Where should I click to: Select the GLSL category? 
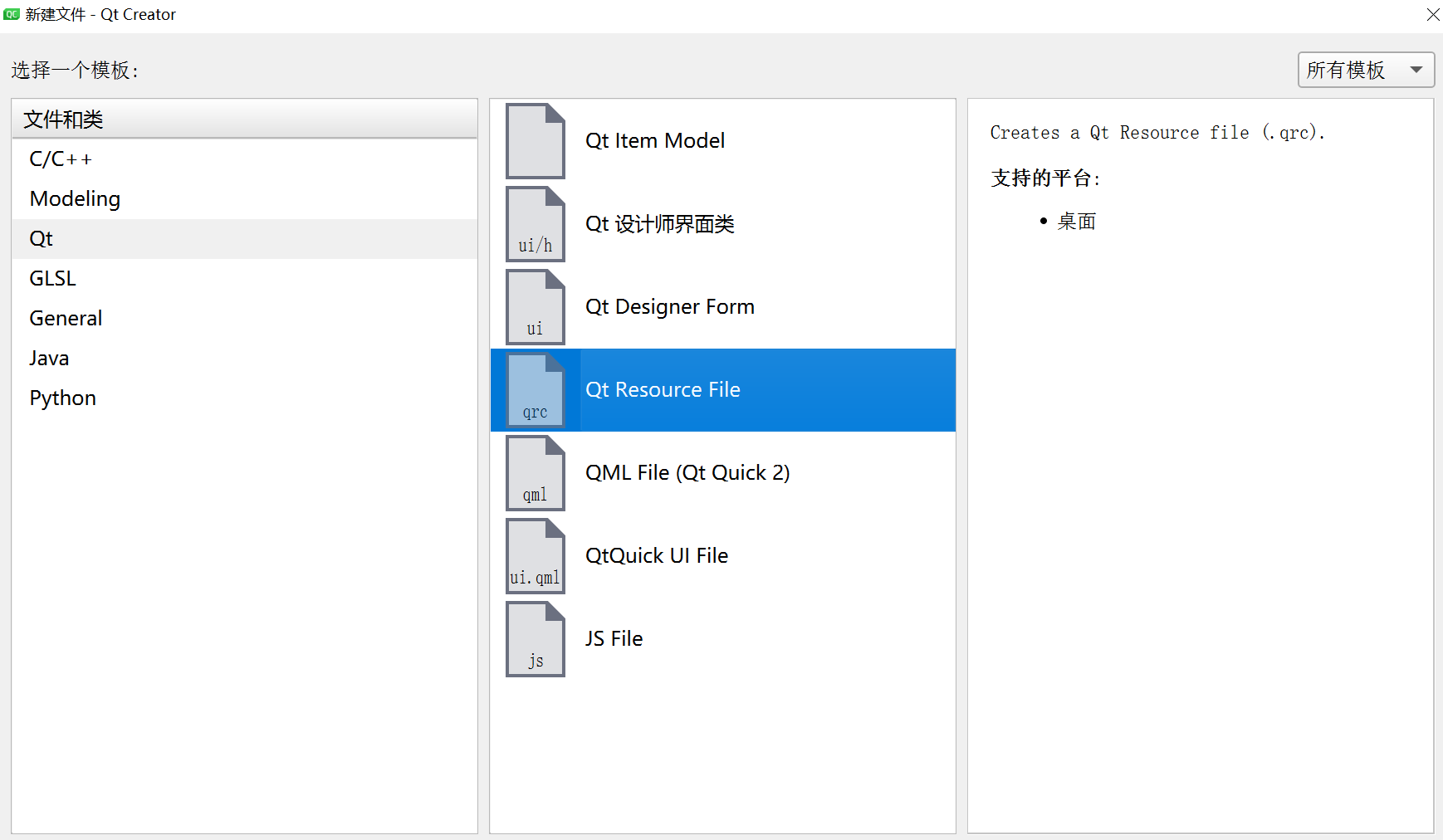tap(245, 279)
